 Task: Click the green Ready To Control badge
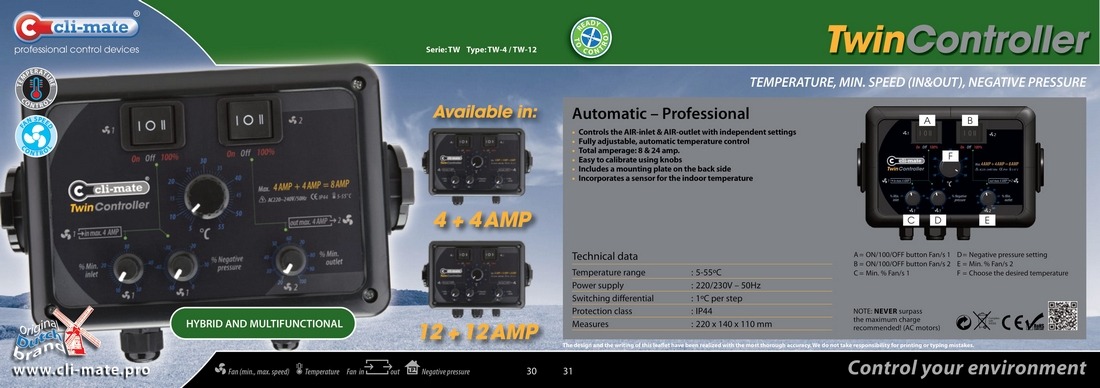pyautogui.click(x=591, y=37)
